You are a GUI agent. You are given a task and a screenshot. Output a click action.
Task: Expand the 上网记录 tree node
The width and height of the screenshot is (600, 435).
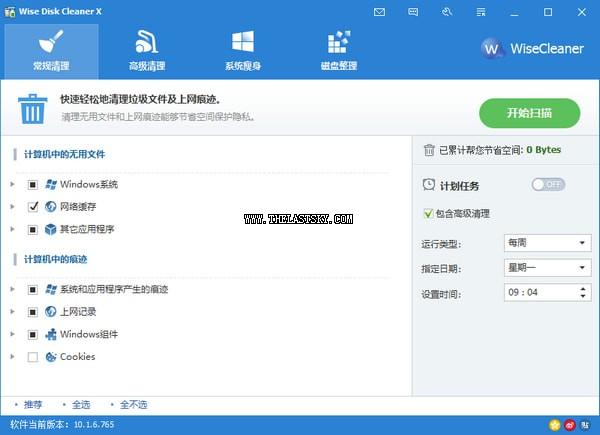tap(12, 312)
